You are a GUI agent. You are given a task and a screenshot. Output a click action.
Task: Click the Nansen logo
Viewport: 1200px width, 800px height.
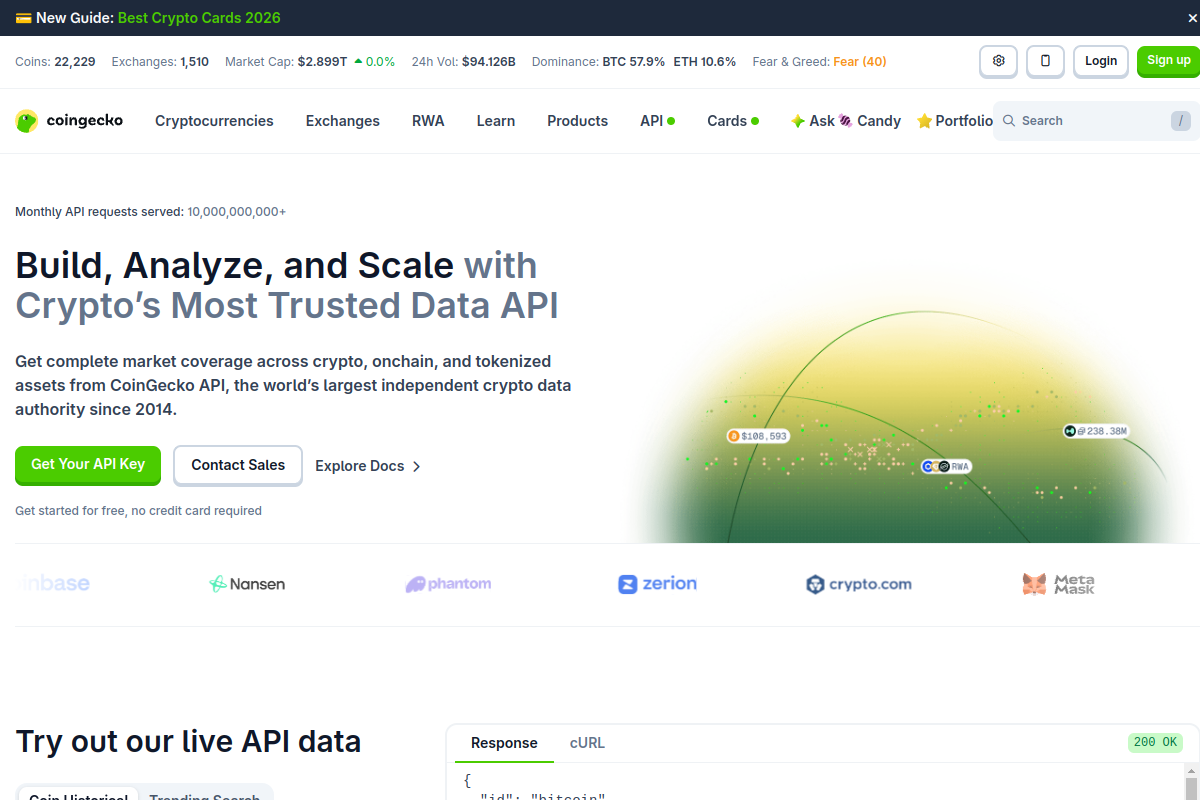tap(247, 584)
